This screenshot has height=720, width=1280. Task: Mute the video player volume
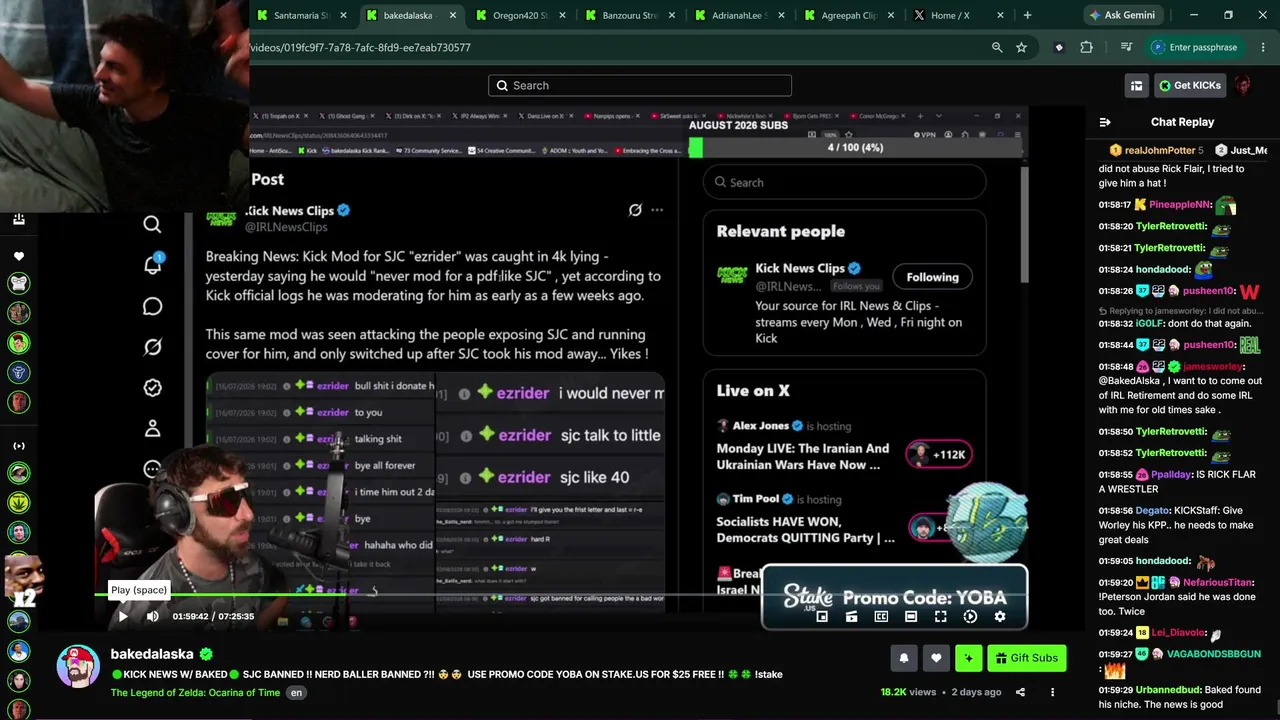[x=152, y=616]
